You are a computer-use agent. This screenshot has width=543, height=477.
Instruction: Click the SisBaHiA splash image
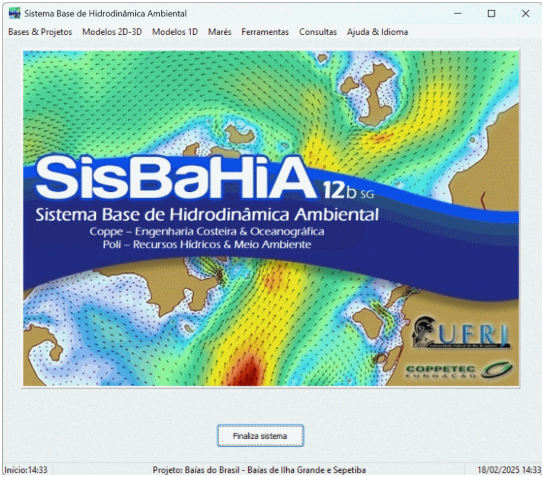pos(271,219)
